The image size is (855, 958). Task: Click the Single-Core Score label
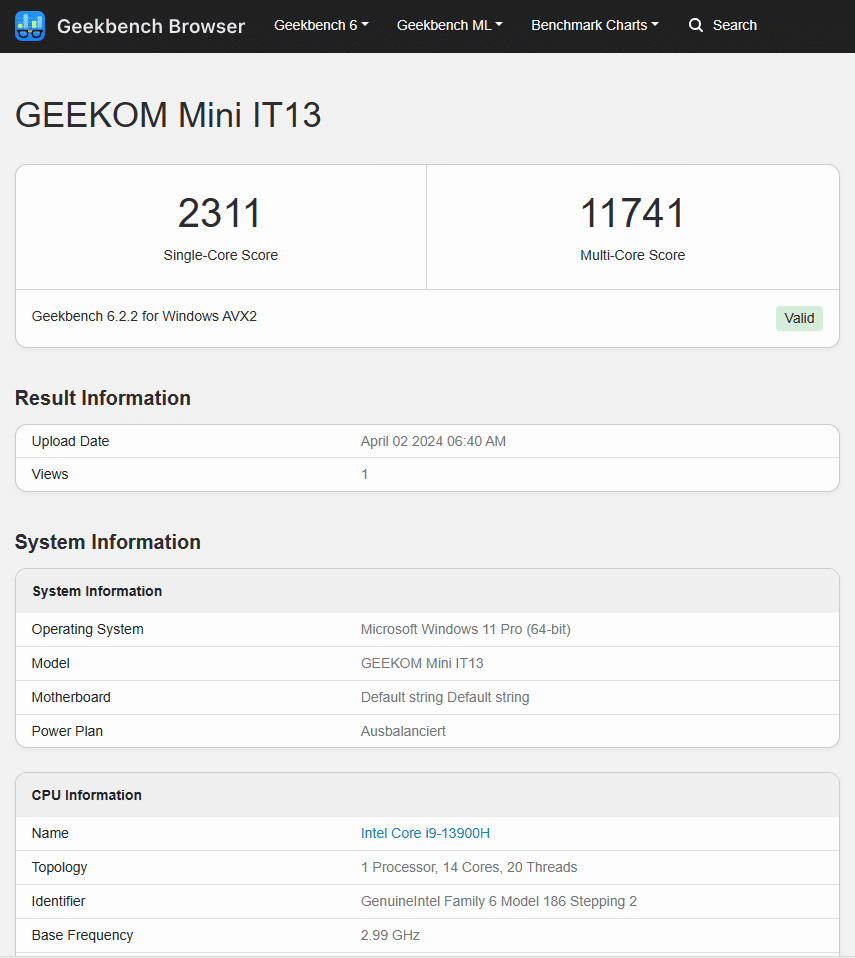(221, 255)
